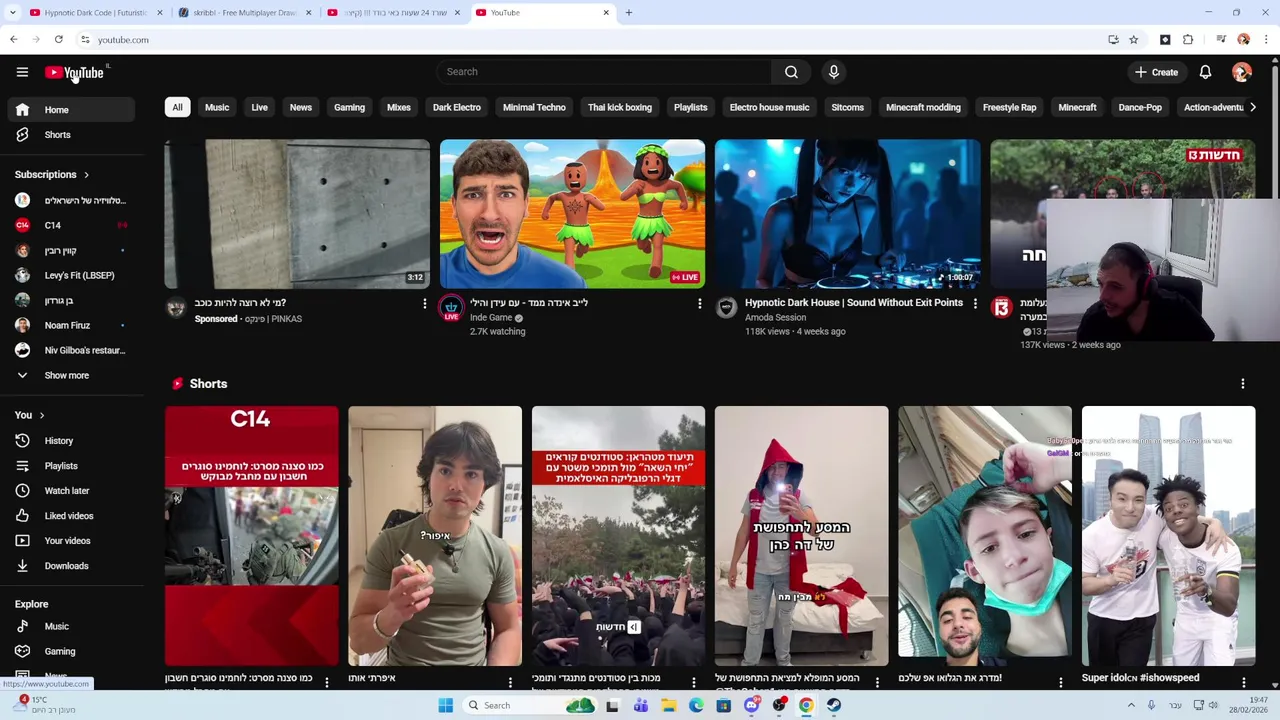Open notifications bell
Viewport: 1280px width, 720px height.
pos(1205,72)
